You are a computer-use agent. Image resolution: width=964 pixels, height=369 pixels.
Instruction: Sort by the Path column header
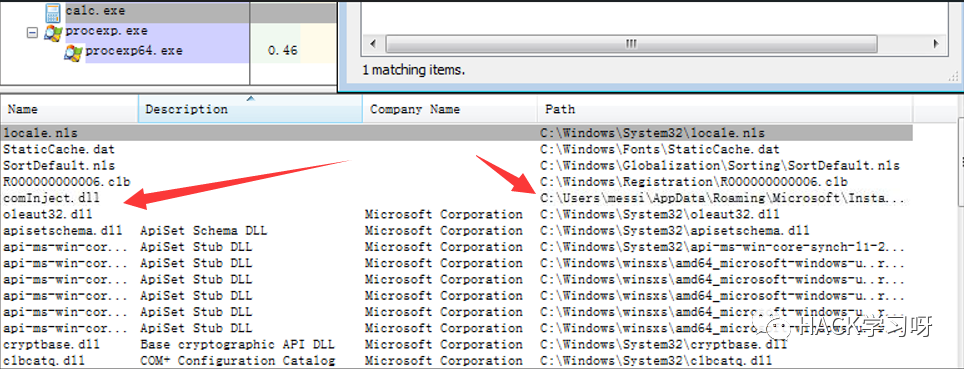point(725,109)
